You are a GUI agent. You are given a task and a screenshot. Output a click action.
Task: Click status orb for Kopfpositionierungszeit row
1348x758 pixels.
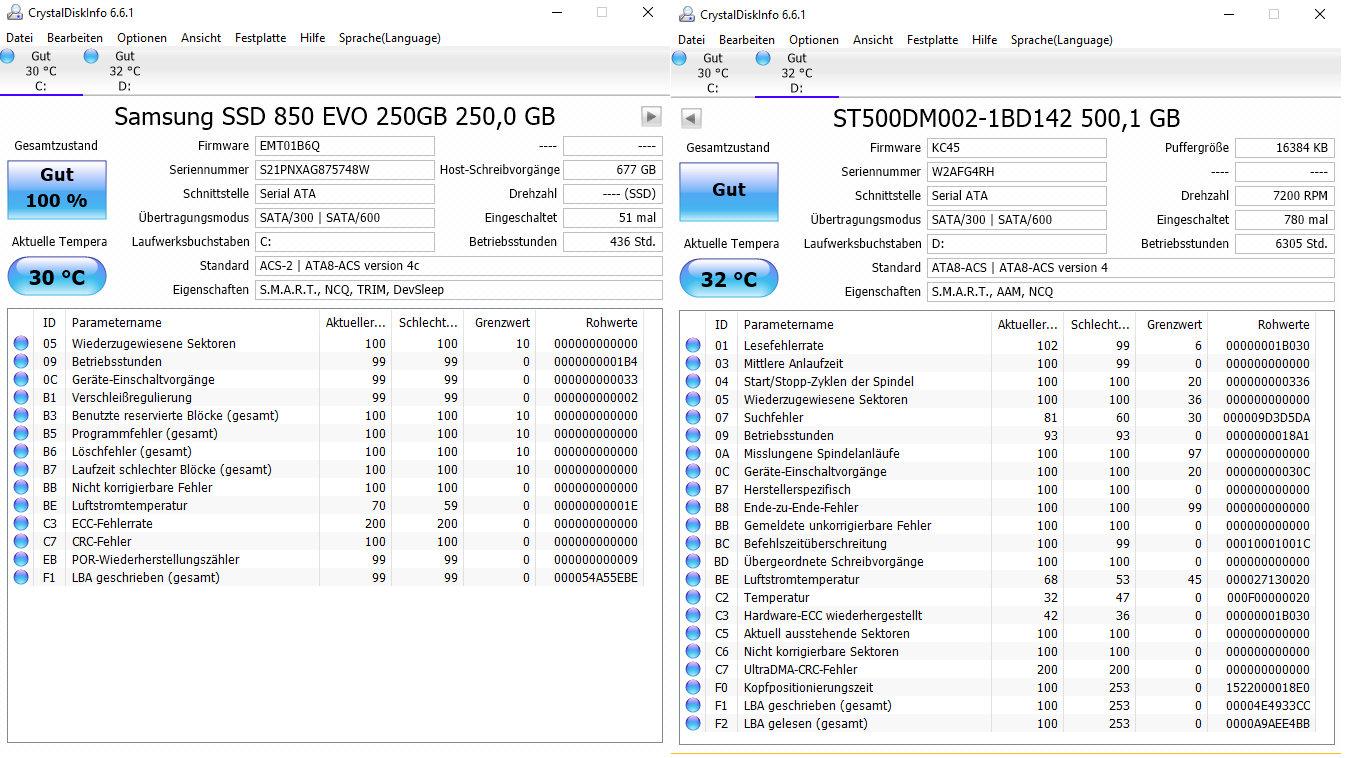point(693,687)
